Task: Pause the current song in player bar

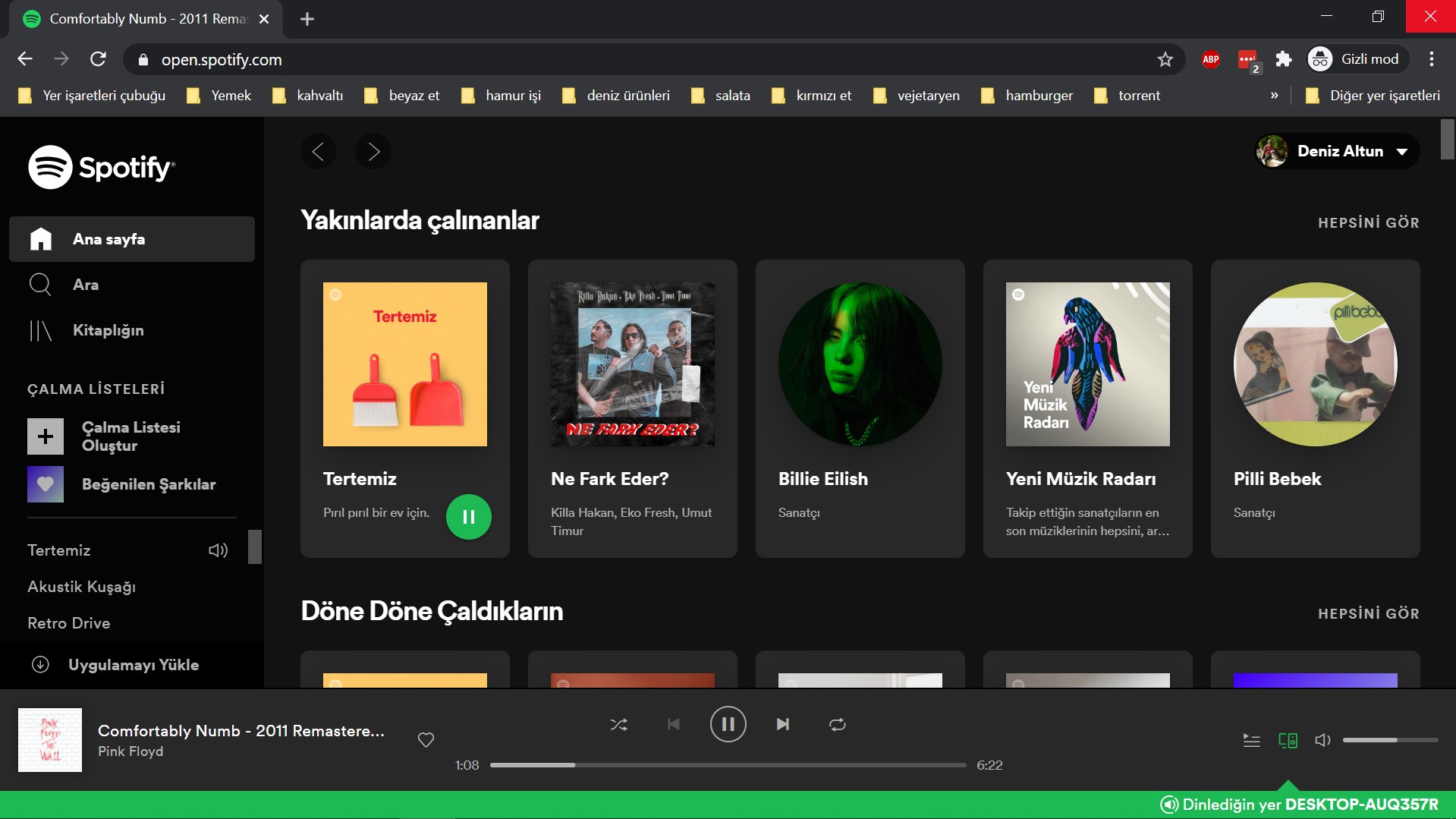Action: (x=728, y=724)
